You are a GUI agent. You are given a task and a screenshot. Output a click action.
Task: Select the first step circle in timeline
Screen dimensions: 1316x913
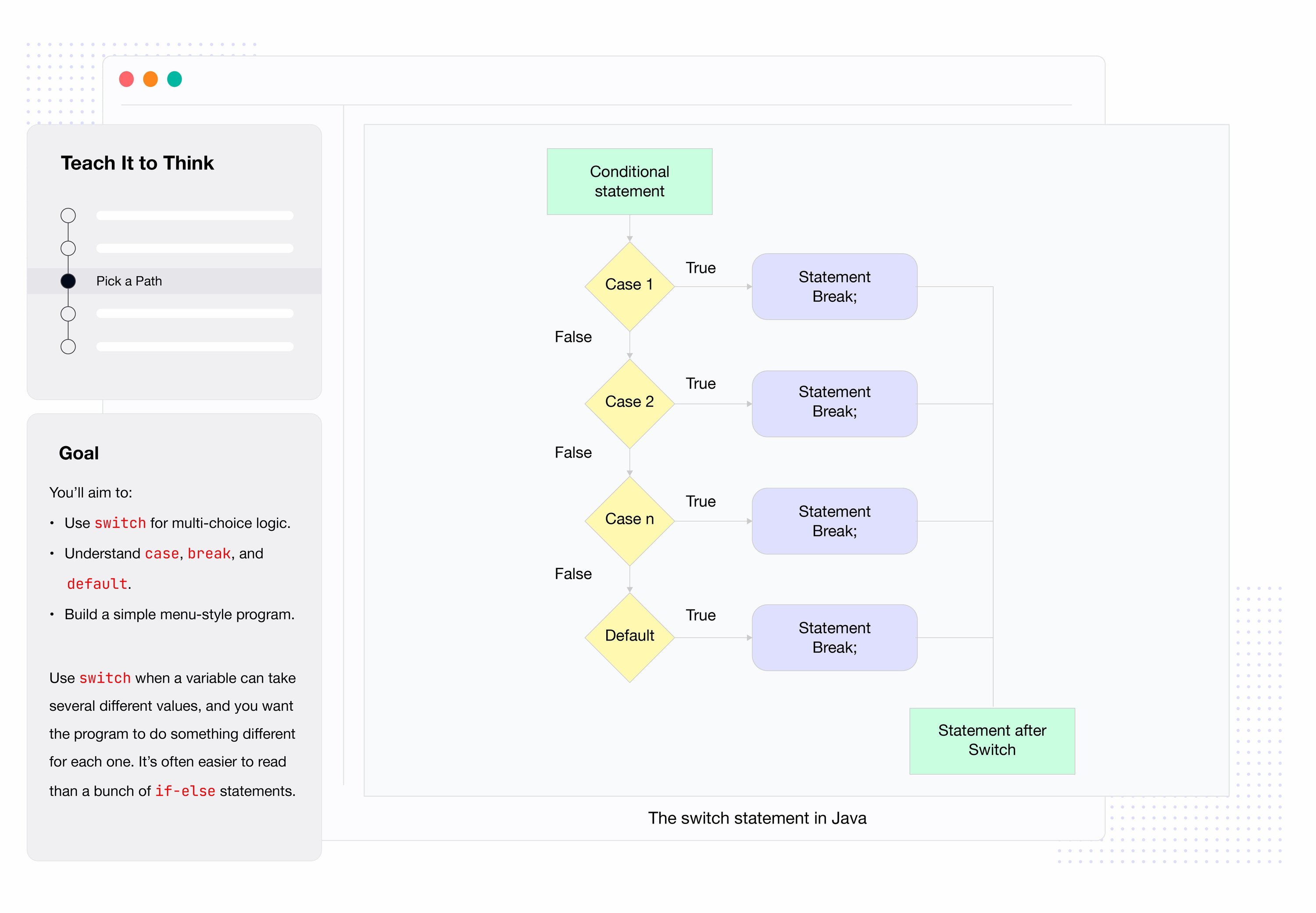click(x=68, y=216)
